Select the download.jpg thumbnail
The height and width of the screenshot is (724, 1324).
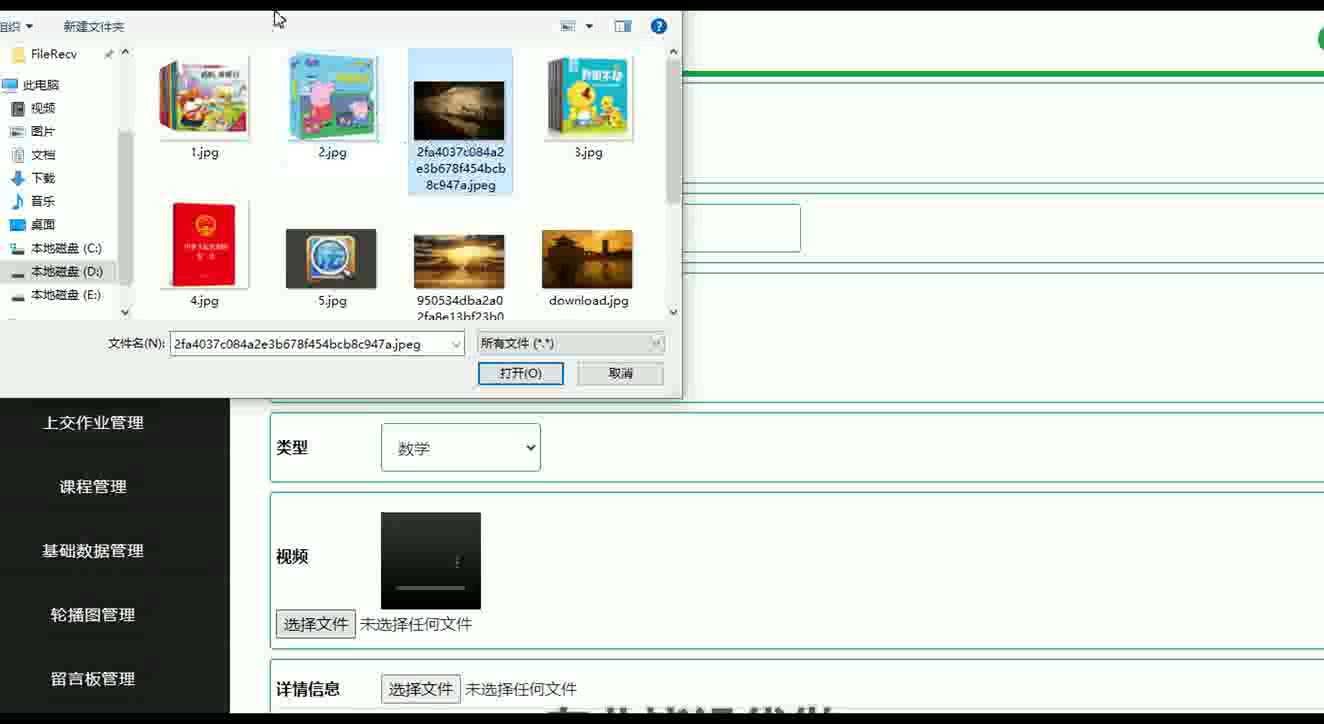(587, 259)
